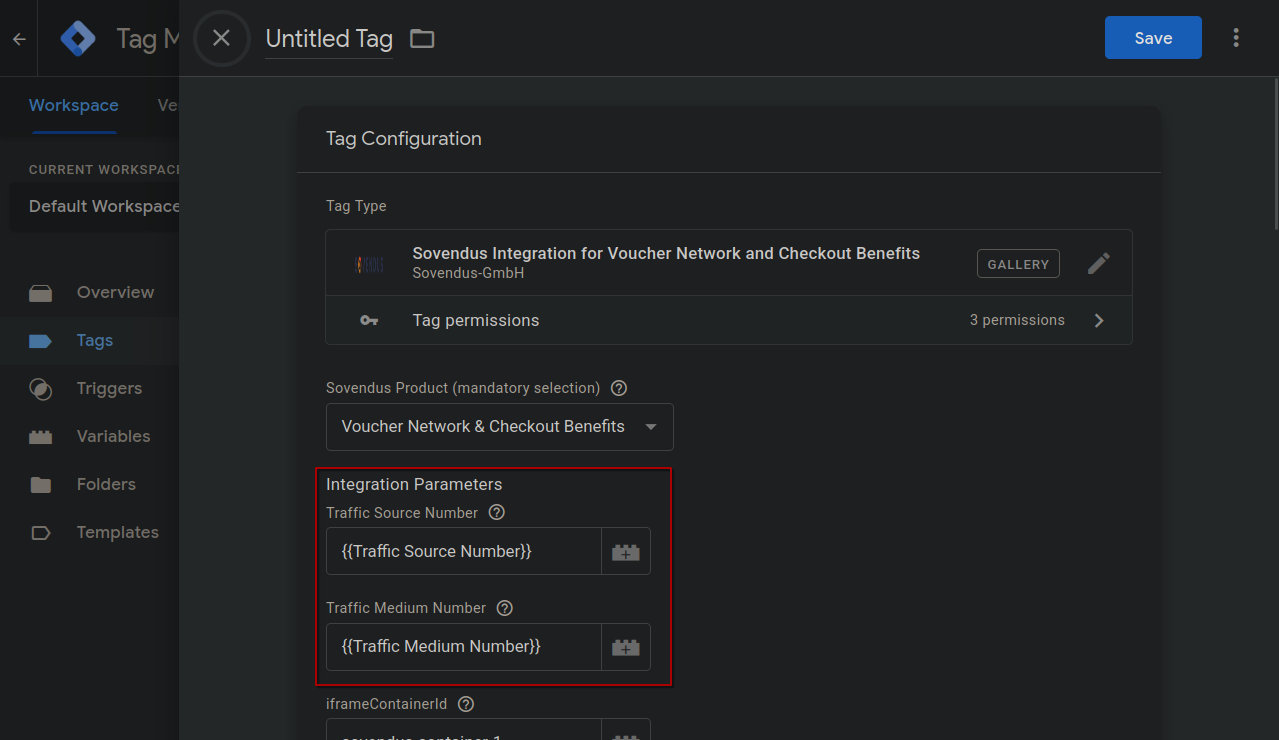Expand Tag permissions chevron
This screenshot has width=1279, height=740.
coord(1099,321)
